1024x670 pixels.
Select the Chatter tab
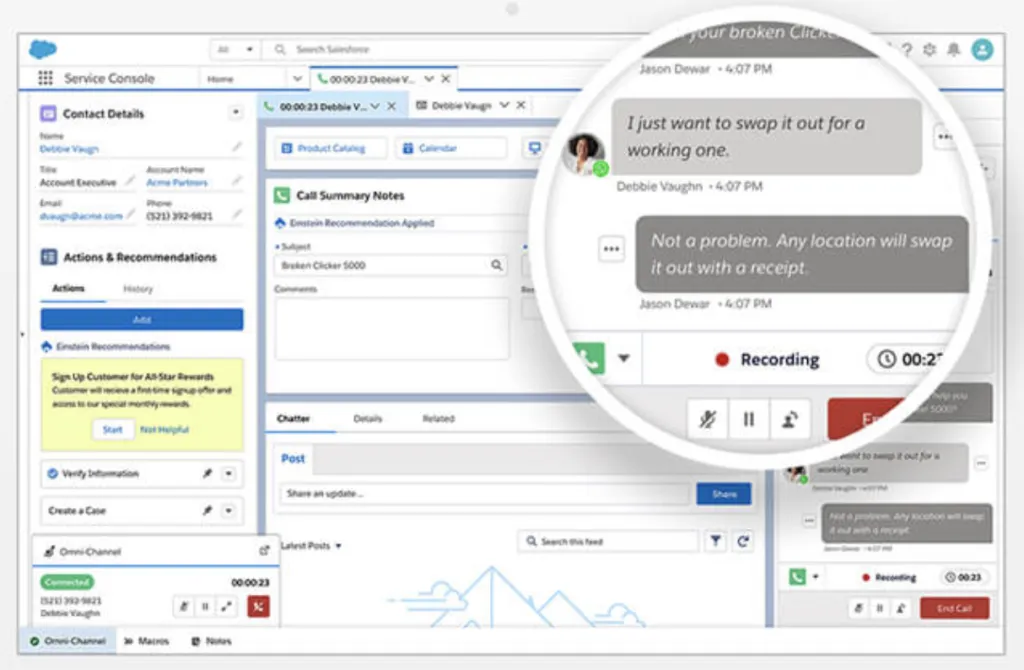coord(293,419)
